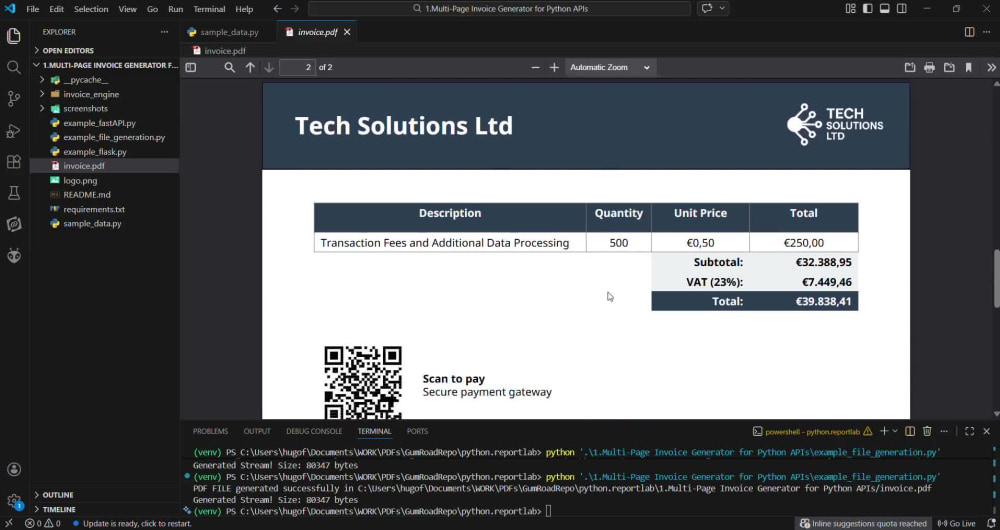Viewport: 1000px width, 530px height.
Task: Open README.md in explorer
Action: tap(87, 195)
